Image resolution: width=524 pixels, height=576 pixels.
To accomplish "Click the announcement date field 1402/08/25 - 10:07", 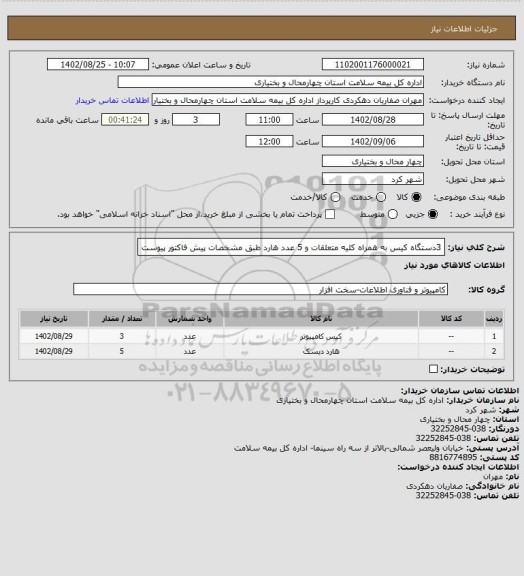I will (98, 64).
